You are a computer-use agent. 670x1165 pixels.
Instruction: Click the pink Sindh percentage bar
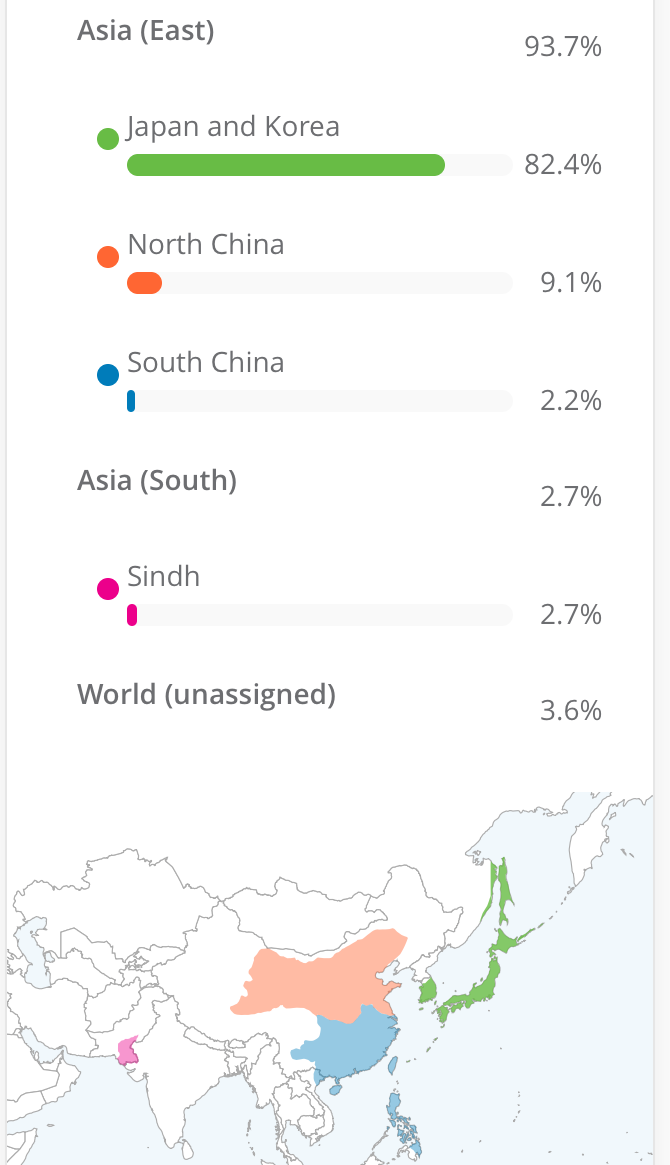[131, 615]
